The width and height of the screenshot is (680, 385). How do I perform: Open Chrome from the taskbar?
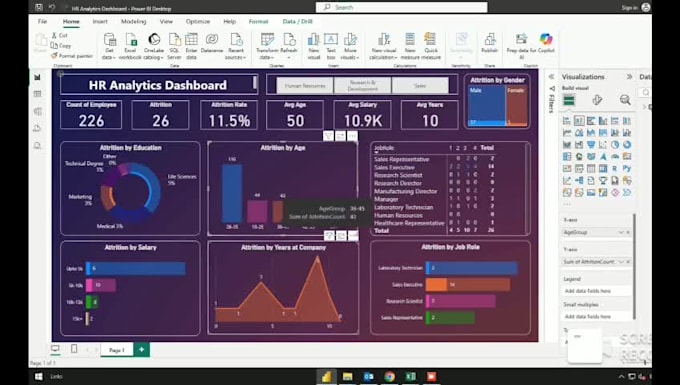tap(389, 376)
